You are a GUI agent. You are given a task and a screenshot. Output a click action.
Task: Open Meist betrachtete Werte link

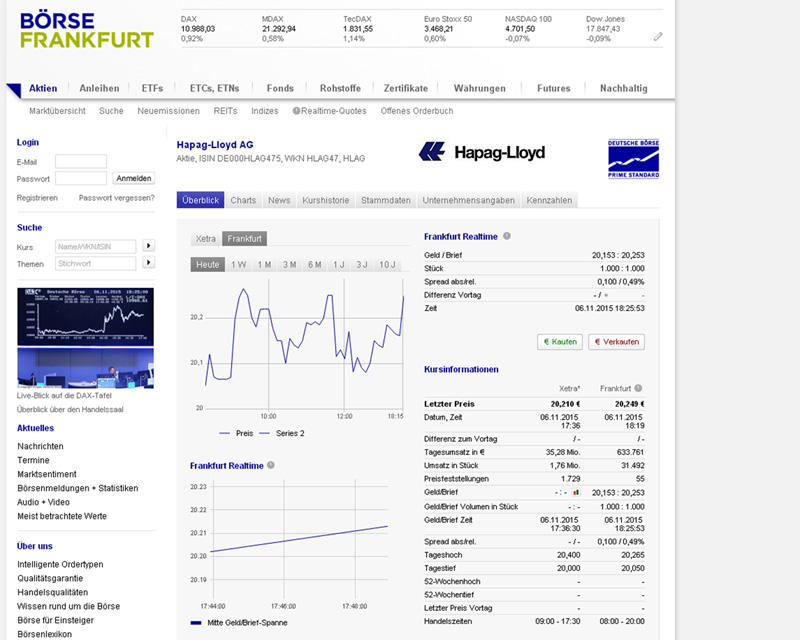[x=62, y=516]
